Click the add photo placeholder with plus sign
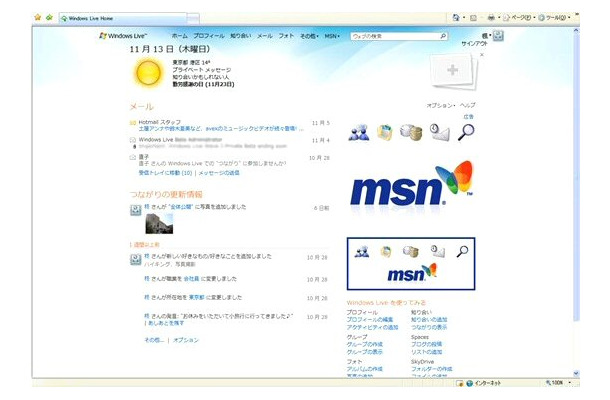 (453, 71)
